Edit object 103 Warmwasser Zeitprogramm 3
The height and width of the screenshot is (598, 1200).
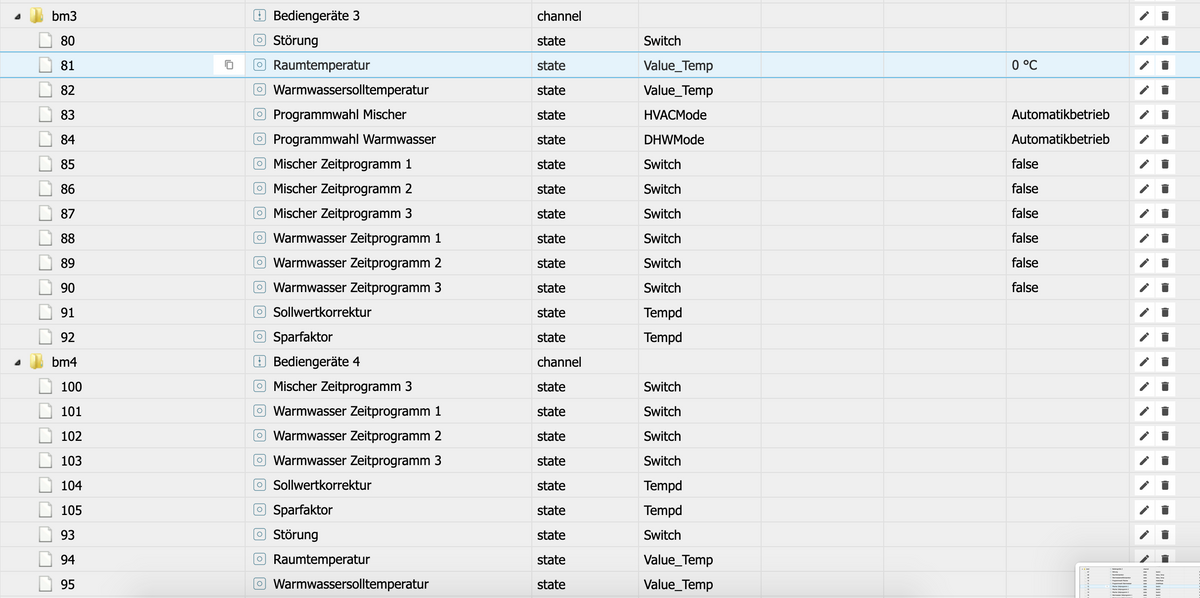coord(1145,461)
